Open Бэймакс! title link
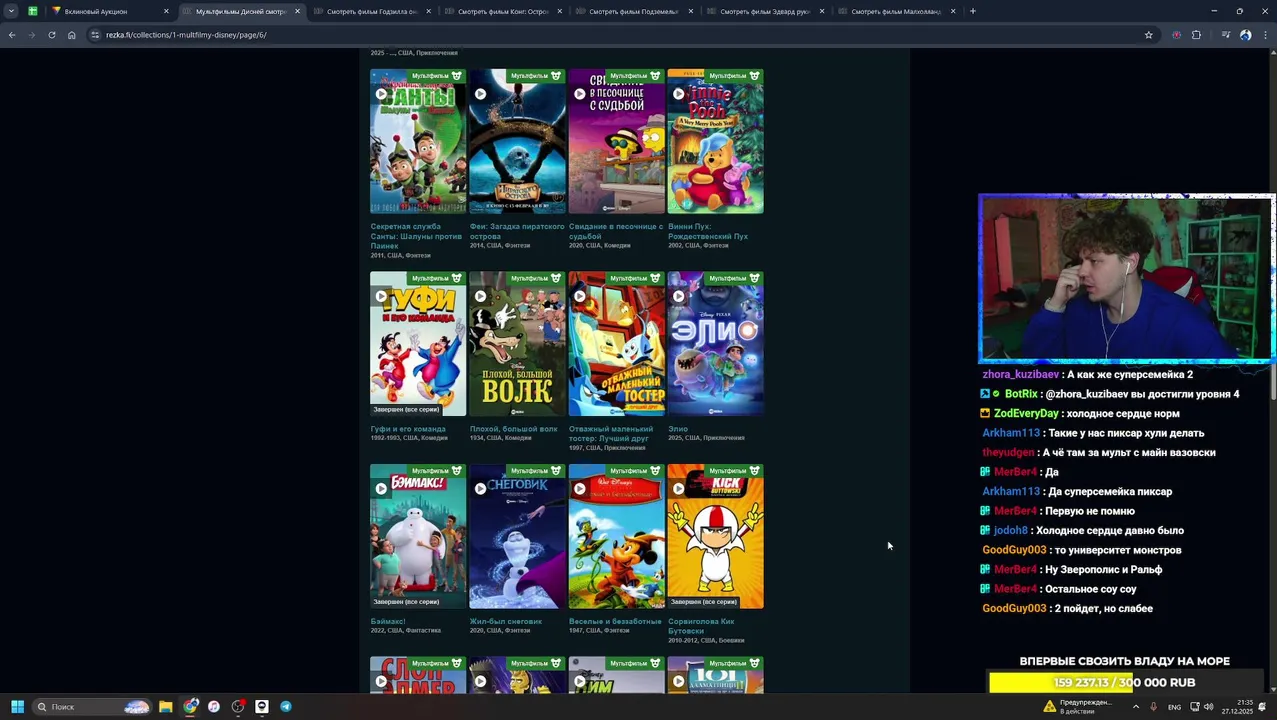 (388, 621)
